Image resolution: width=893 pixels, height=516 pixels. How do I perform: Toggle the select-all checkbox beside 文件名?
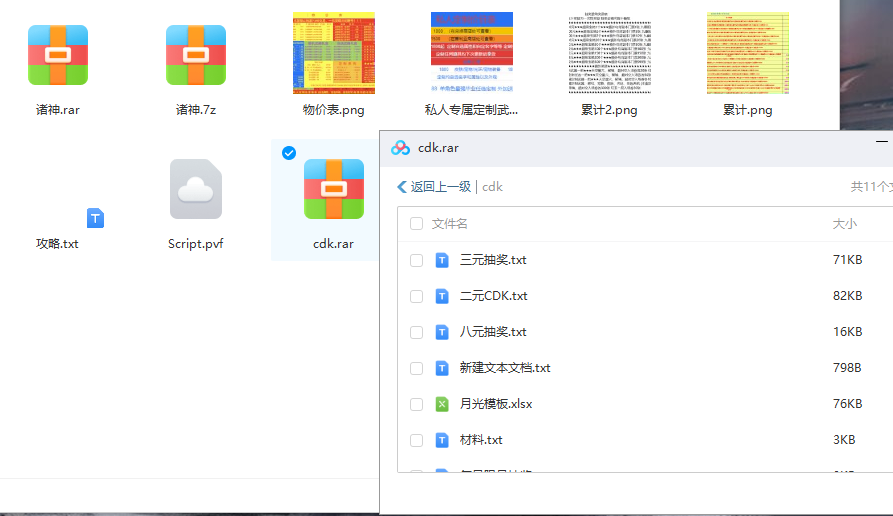click(416, 224)
